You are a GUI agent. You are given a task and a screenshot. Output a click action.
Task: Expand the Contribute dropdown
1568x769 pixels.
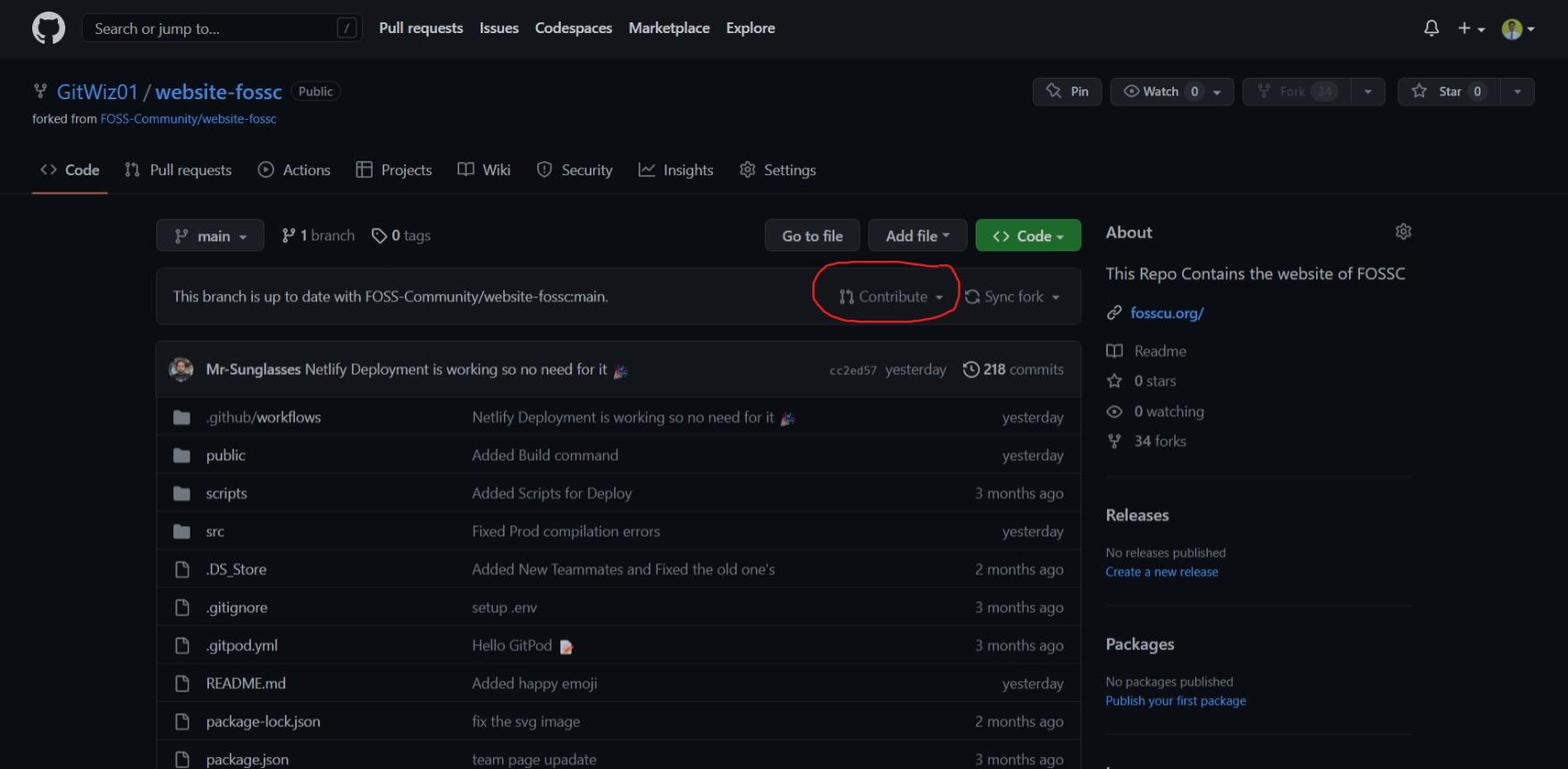pos(891,297)
